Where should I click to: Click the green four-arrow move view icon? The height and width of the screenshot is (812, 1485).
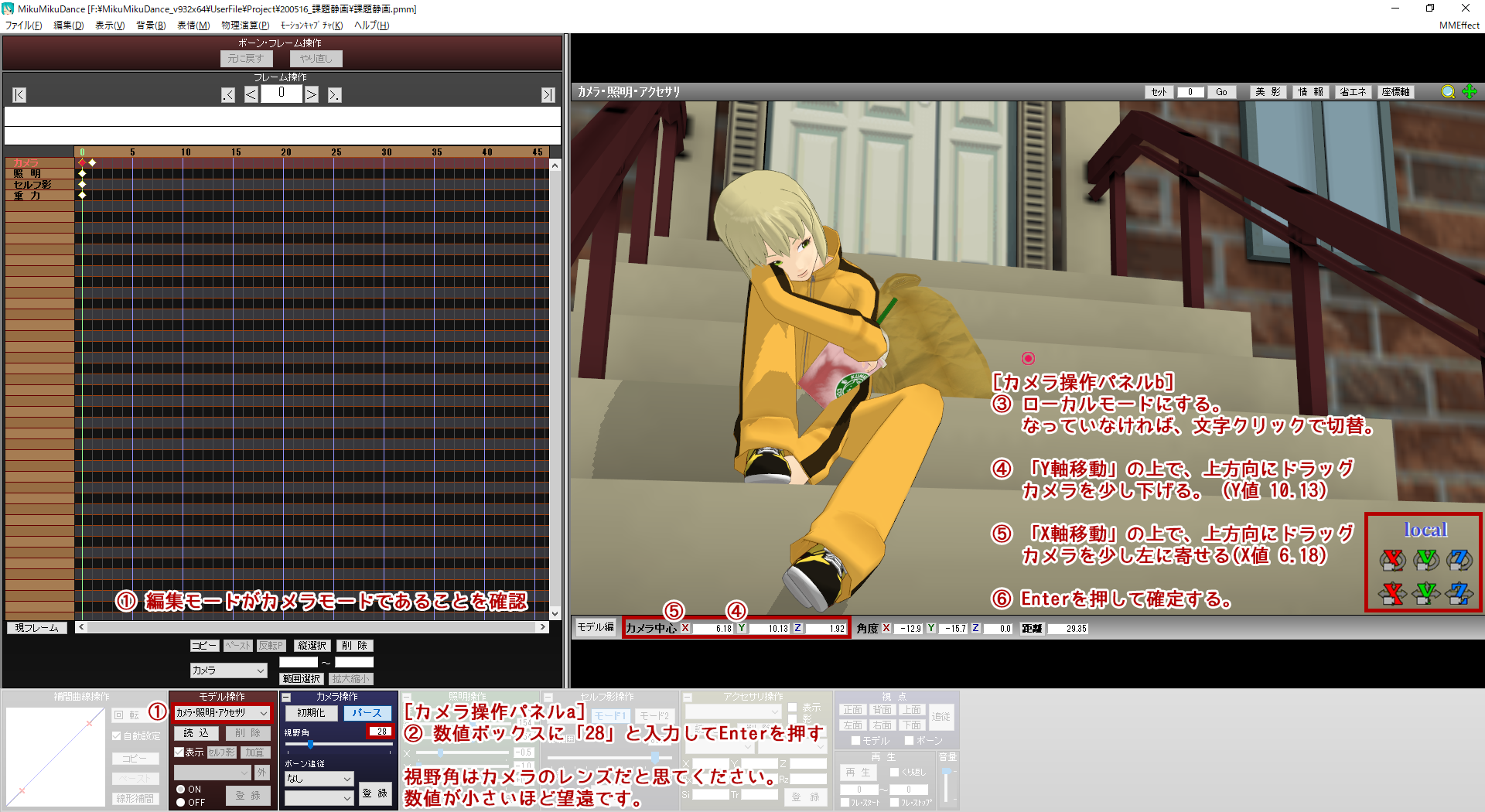pyautogui.click(x=1470, y=91)
